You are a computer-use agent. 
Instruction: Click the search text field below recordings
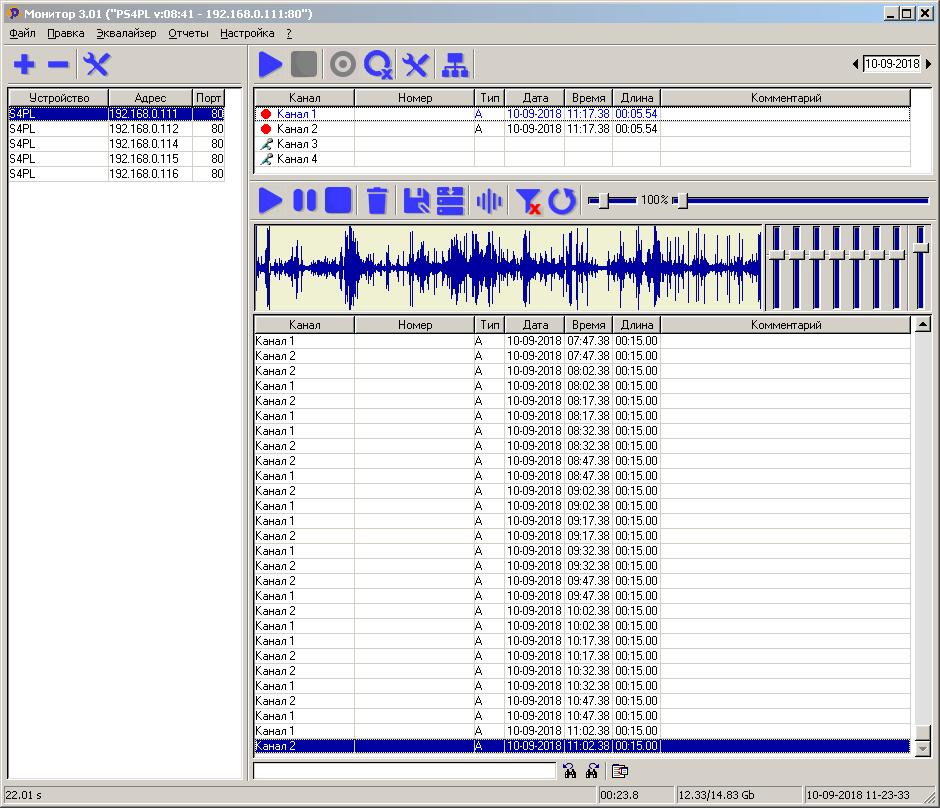tap(404, 771)
